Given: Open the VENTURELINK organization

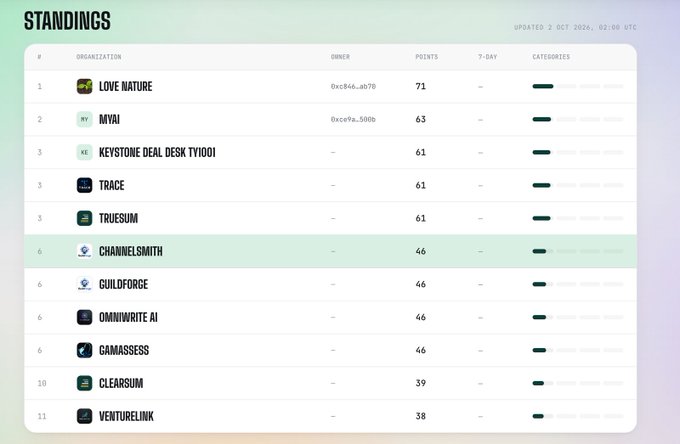Looking at the screenshot, I should tap(126, 416).
